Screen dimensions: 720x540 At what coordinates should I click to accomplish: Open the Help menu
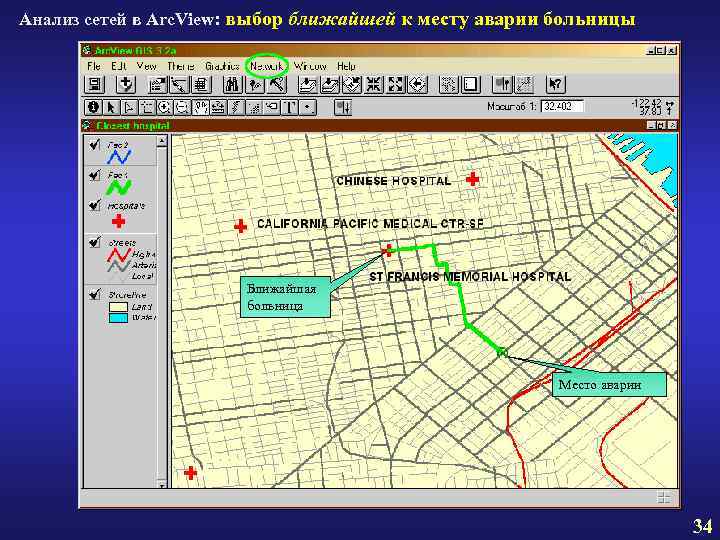346,66
